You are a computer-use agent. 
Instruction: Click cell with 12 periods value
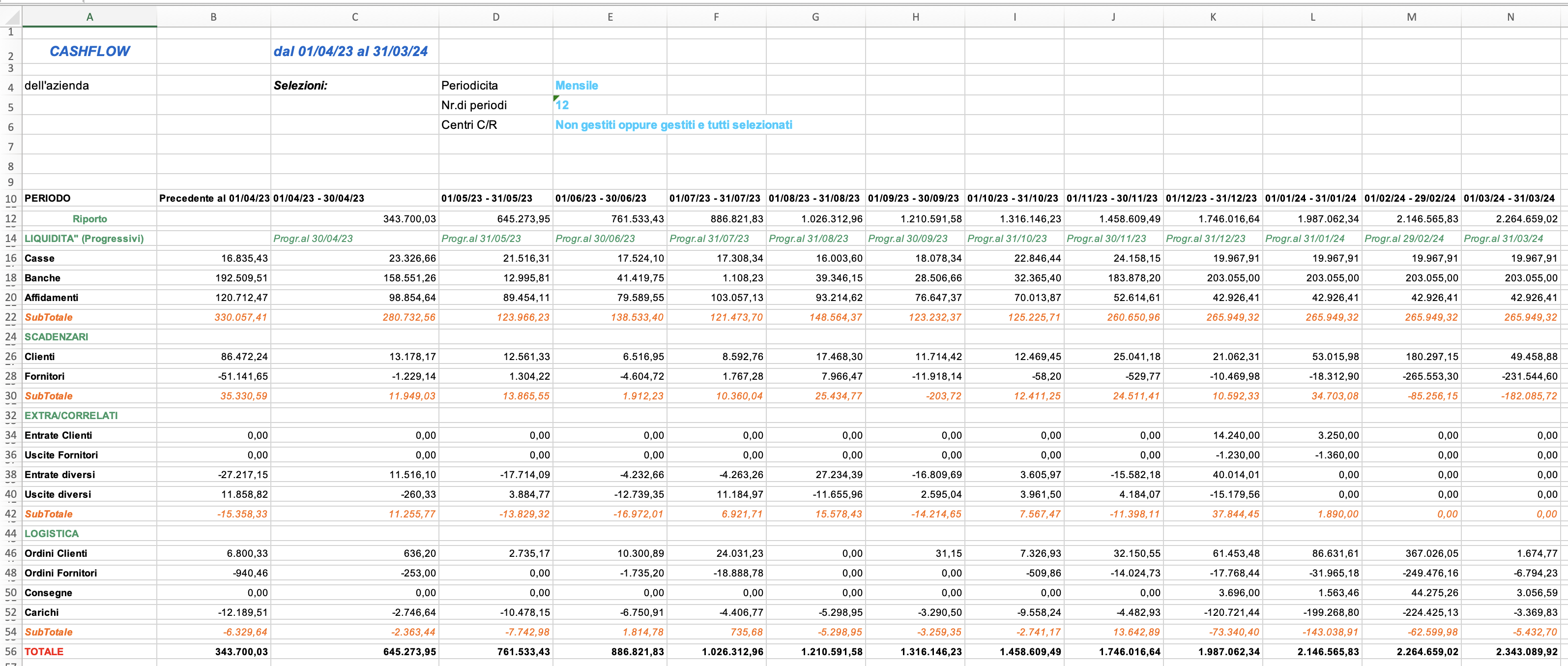tap(562, 105)
